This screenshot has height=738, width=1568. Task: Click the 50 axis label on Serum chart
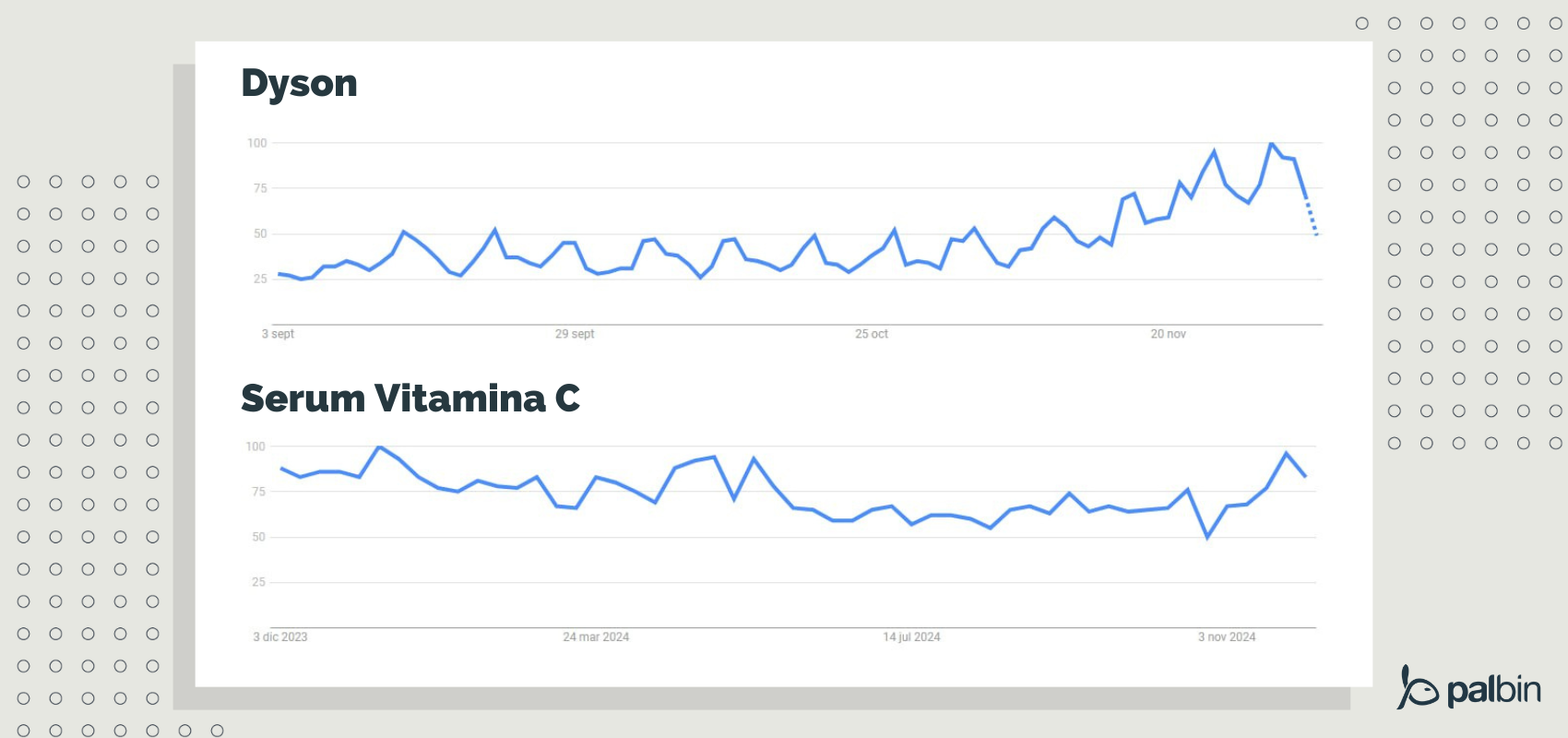click(x=258, y=537)
